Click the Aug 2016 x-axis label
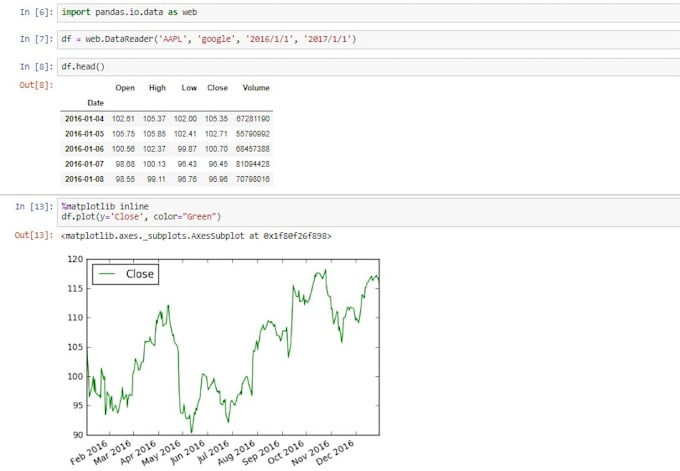Image resolution: width=680 pixels, height=471 pixels. point(236,453)
